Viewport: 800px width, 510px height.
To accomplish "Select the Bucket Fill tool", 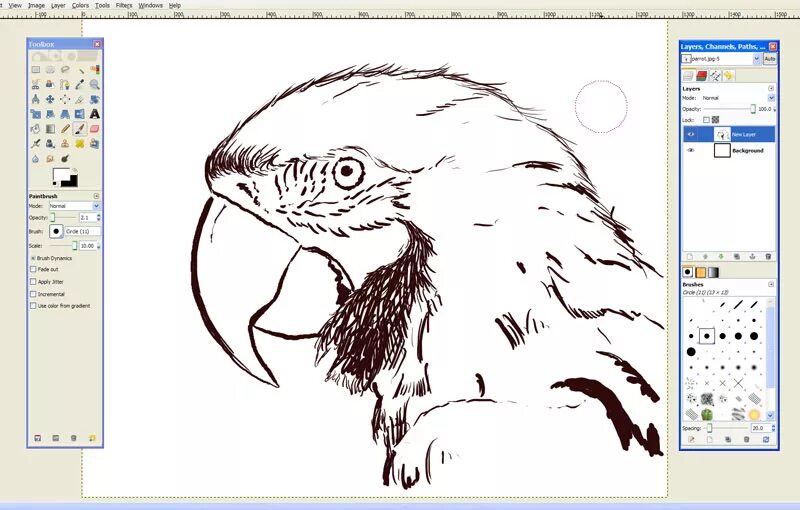I will (x=35, y=129).
